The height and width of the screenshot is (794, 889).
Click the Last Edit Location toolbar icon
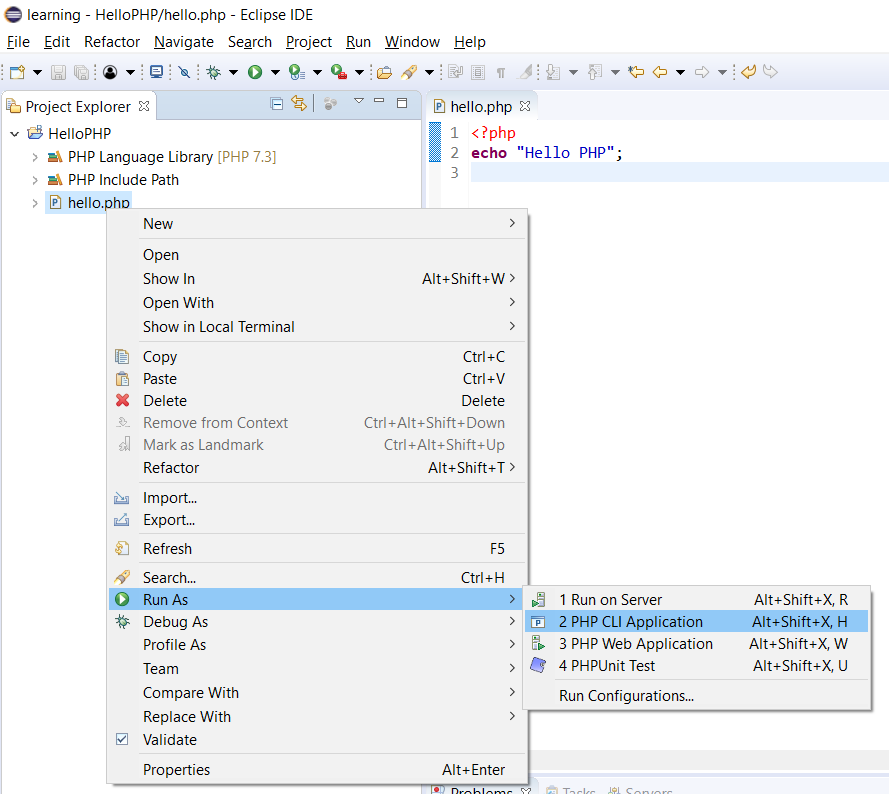(x=636, y=72)
